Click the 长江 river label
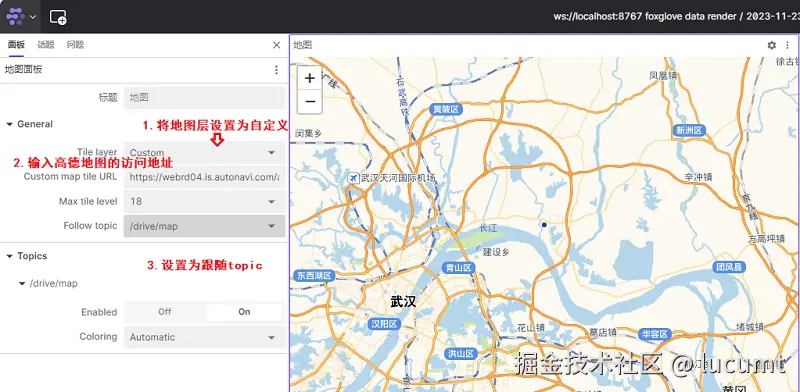Screen dimensions: 800x392 coord(489,228)
